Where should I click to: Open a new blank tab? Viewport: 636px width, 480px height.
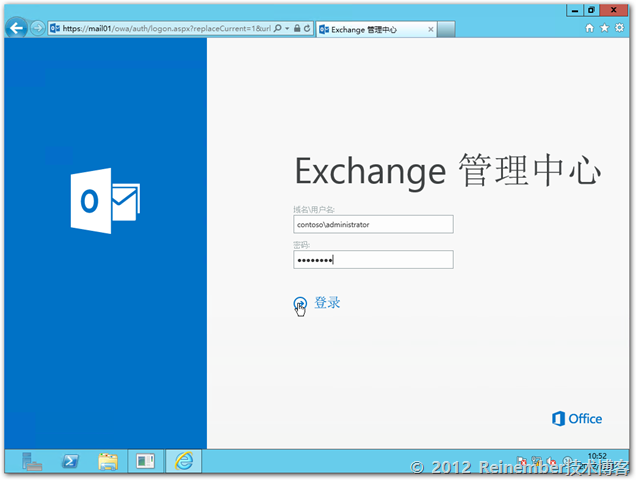coord(446,29)
